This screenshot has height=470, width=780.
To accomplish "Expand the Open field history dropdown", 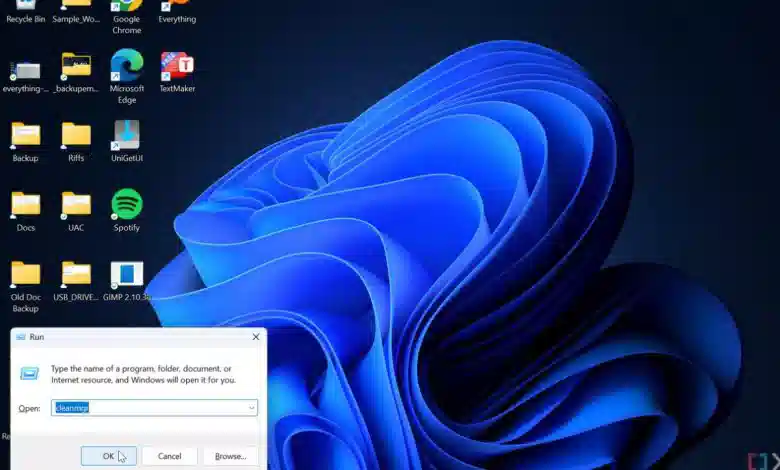I will [x=251, y=408].
